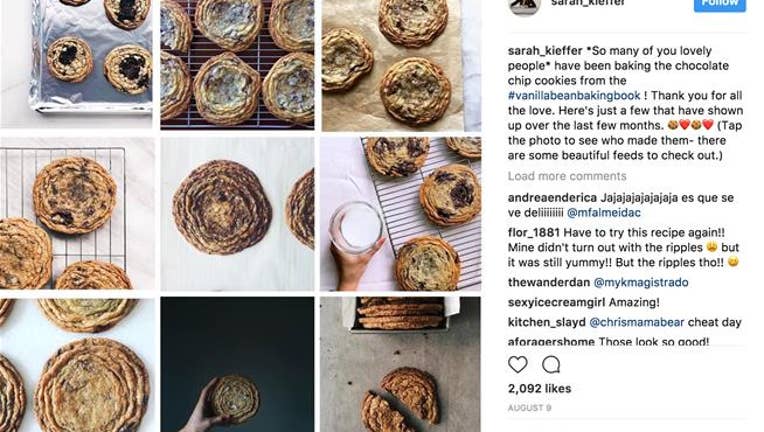Expand Load more comments
The image size is (764, 432).
point(567,176)
